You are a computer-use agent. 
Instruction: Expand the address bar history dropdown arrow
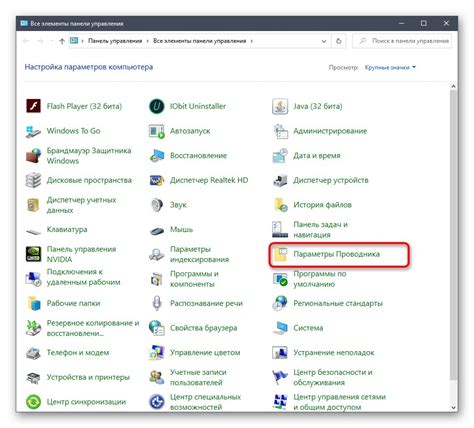pos(324,41)
